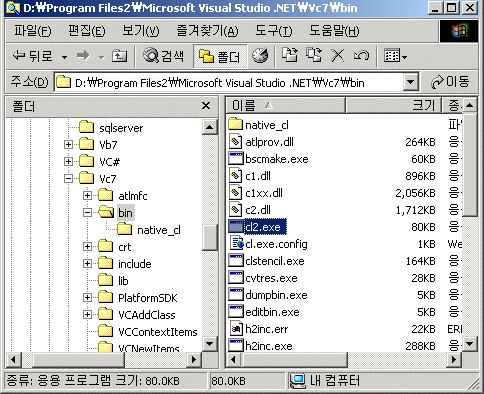Select the h2inc.exe file icon

click(236, 345)
